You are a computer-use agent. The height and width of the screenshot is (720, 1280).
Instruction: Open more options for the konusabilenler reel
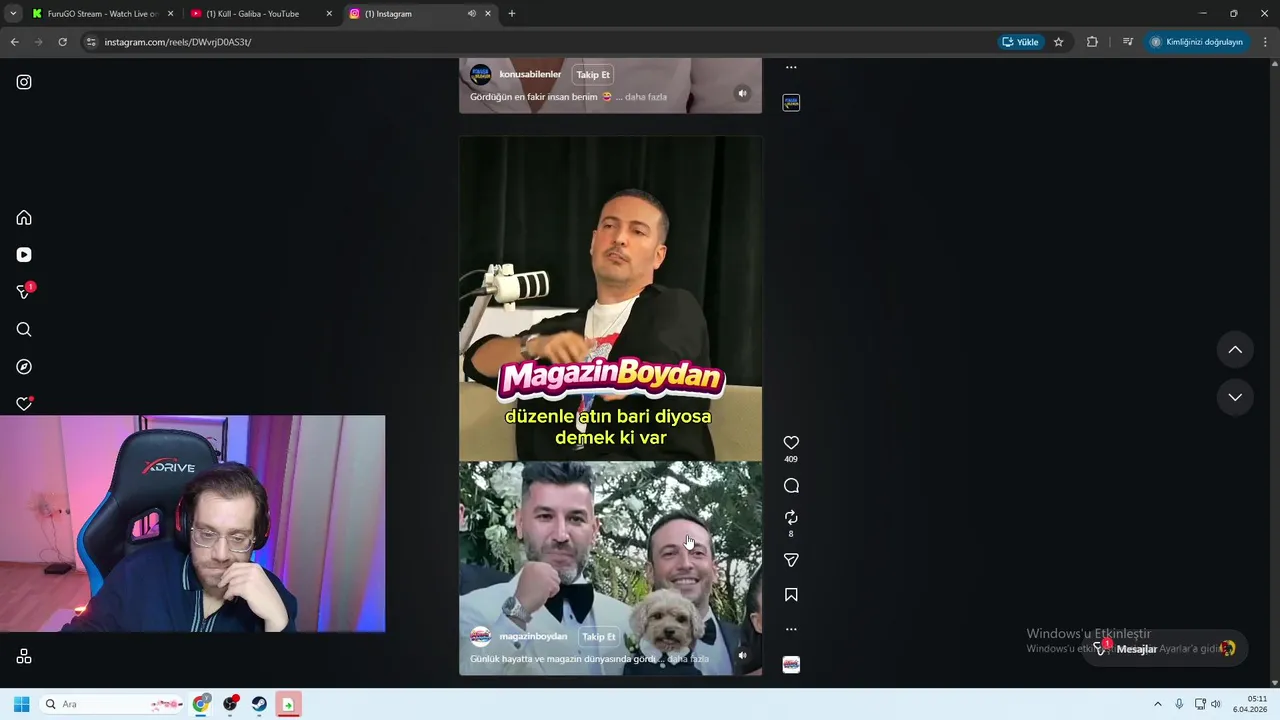791,68
